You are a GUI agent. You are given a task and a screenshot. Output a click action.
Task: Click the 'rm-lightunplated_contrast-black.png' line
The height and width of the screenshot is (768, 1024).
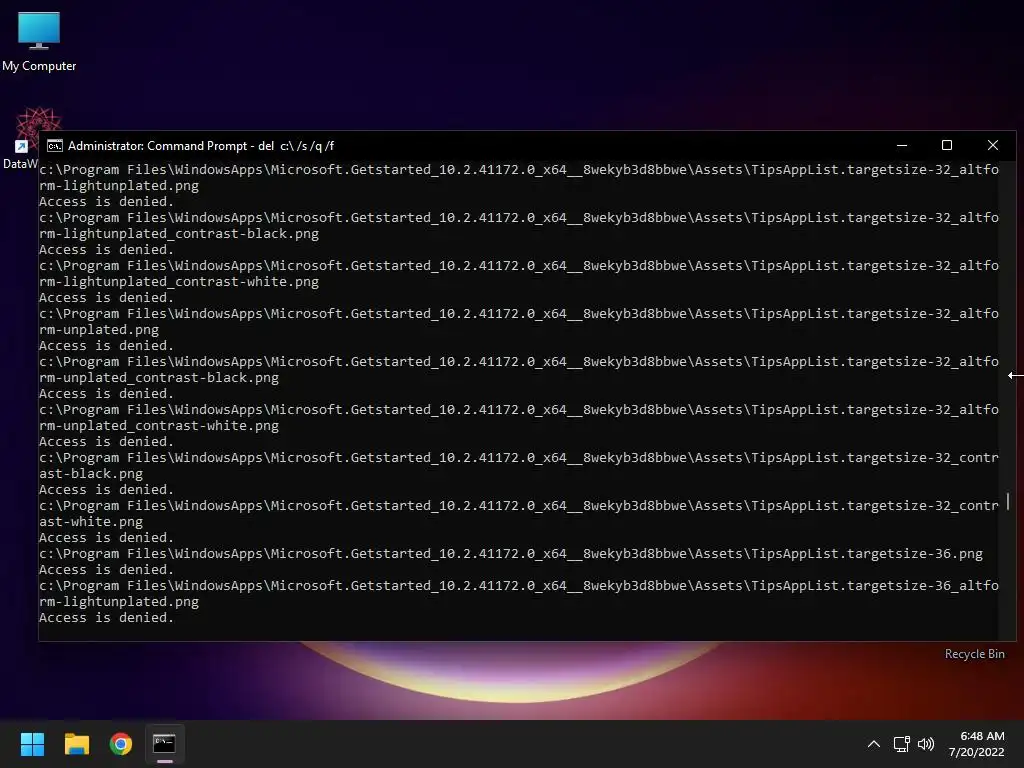coord(179,234)
